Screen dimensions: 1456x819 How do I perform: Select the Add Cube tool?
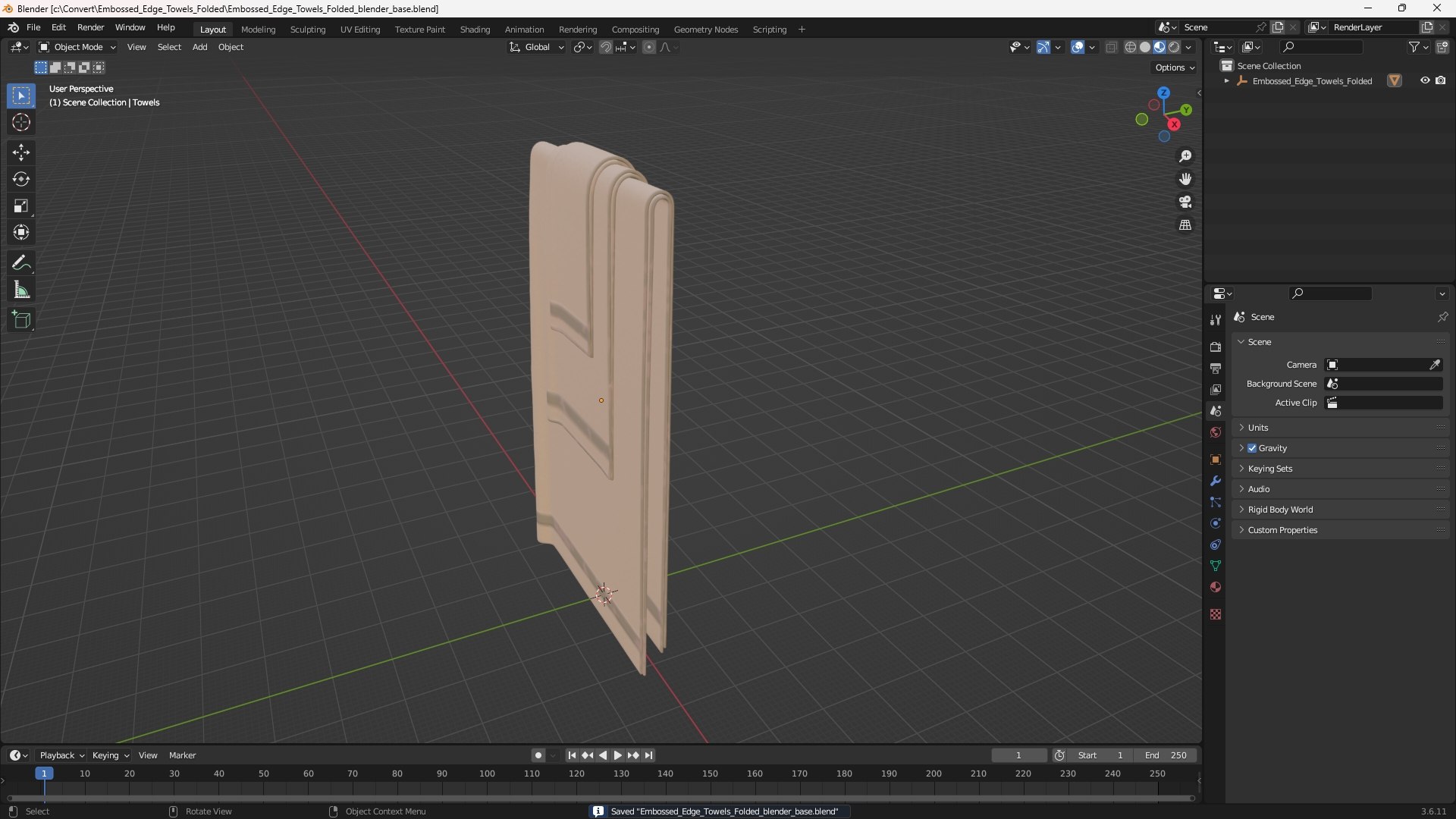pos(21,320)
